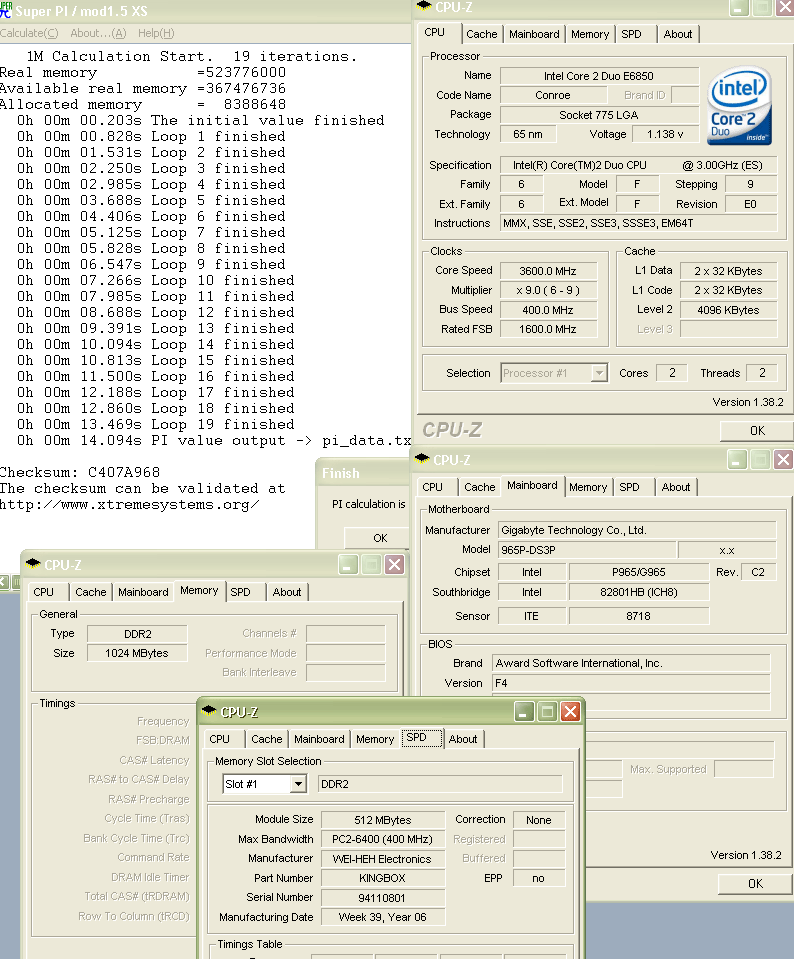This screenshot has height=959, width=794.
Task: Click the CPU-Z icon in the Memory window title bar
Action: coord(34,564)
